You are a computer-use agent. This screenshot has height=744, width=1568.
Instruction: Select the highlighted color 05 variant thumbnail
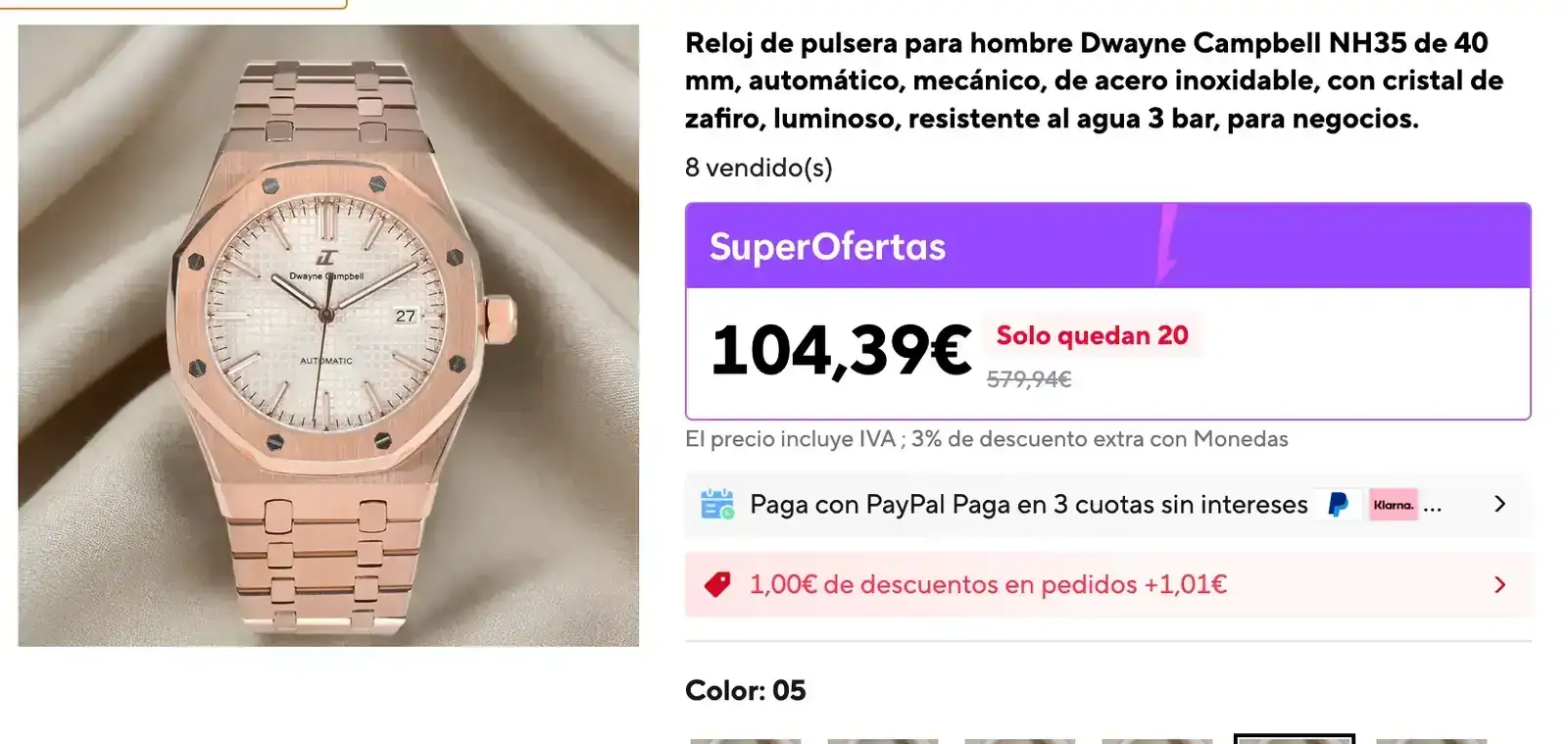tap(1294, 738)
